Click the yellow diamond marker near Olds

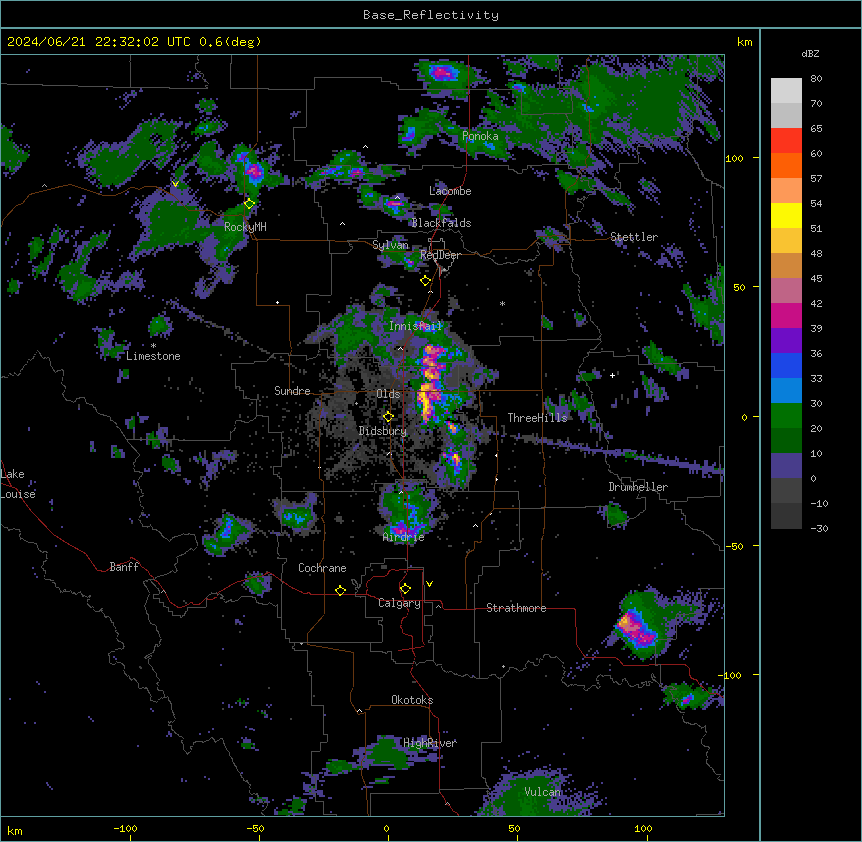[388, 417]
